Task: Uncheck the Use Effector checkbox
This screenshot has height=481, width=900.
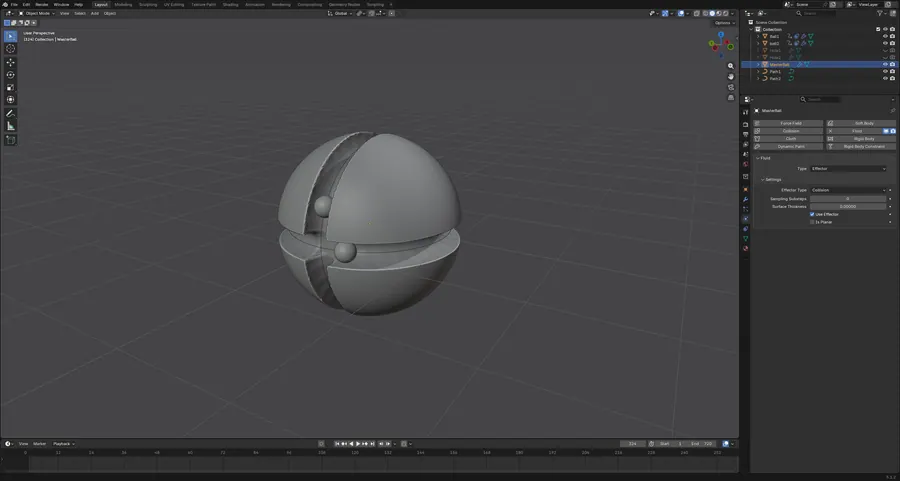Action: click(x=812, y=214)
